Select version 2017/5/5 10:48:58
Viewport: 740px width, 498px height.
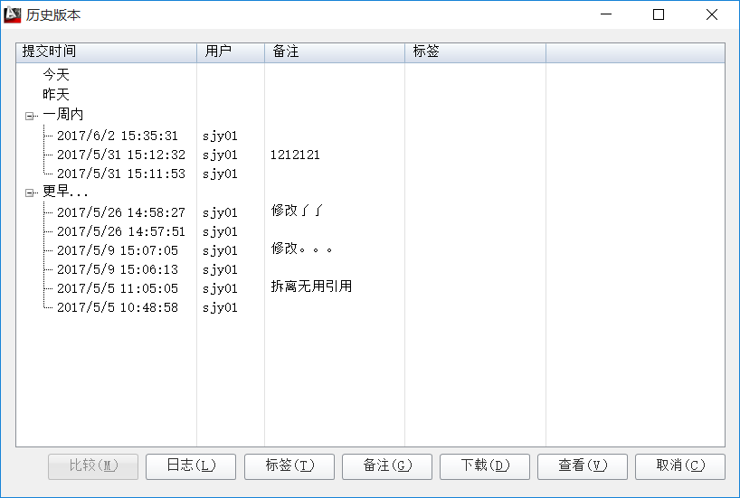point(117,308)
